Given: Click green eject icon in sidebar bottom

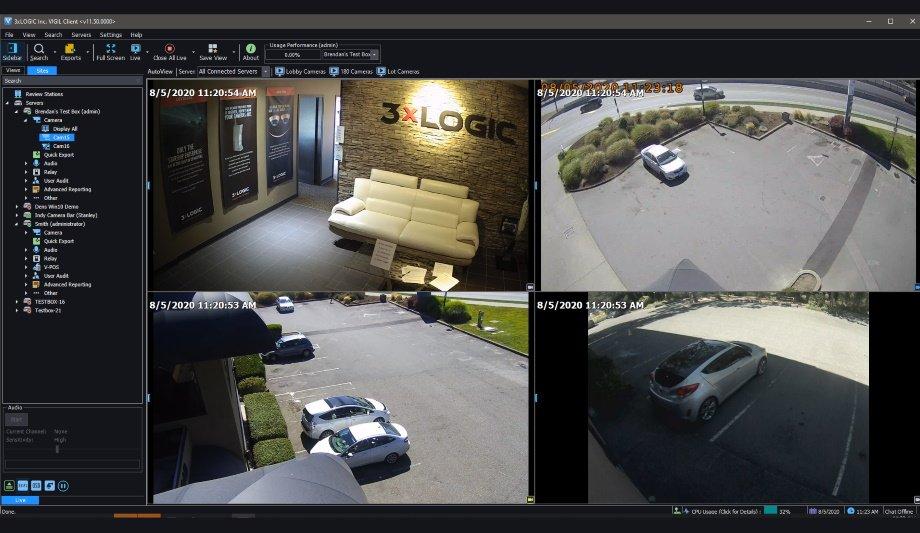Looking at the screenshot, I should click(x=9, y=485).
